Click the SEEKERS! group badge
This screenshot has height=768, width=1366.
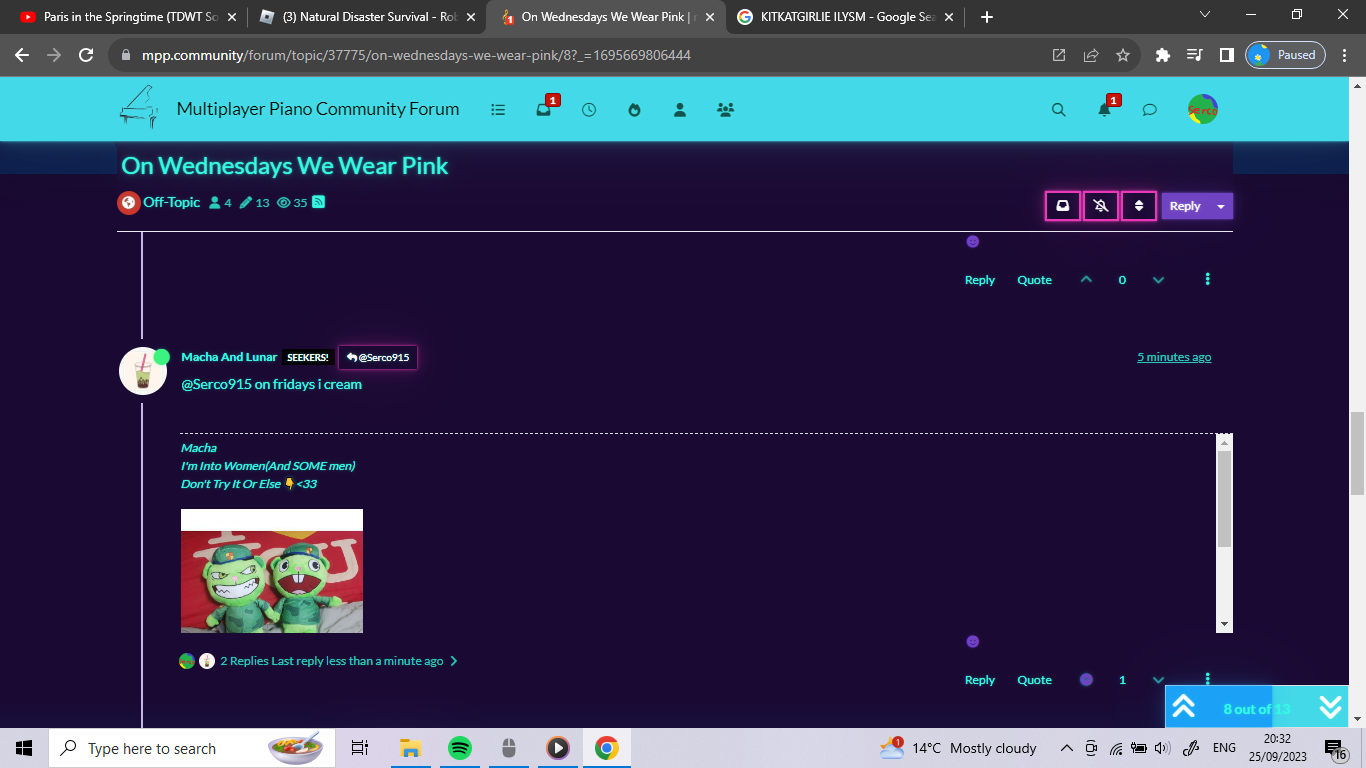308,357
